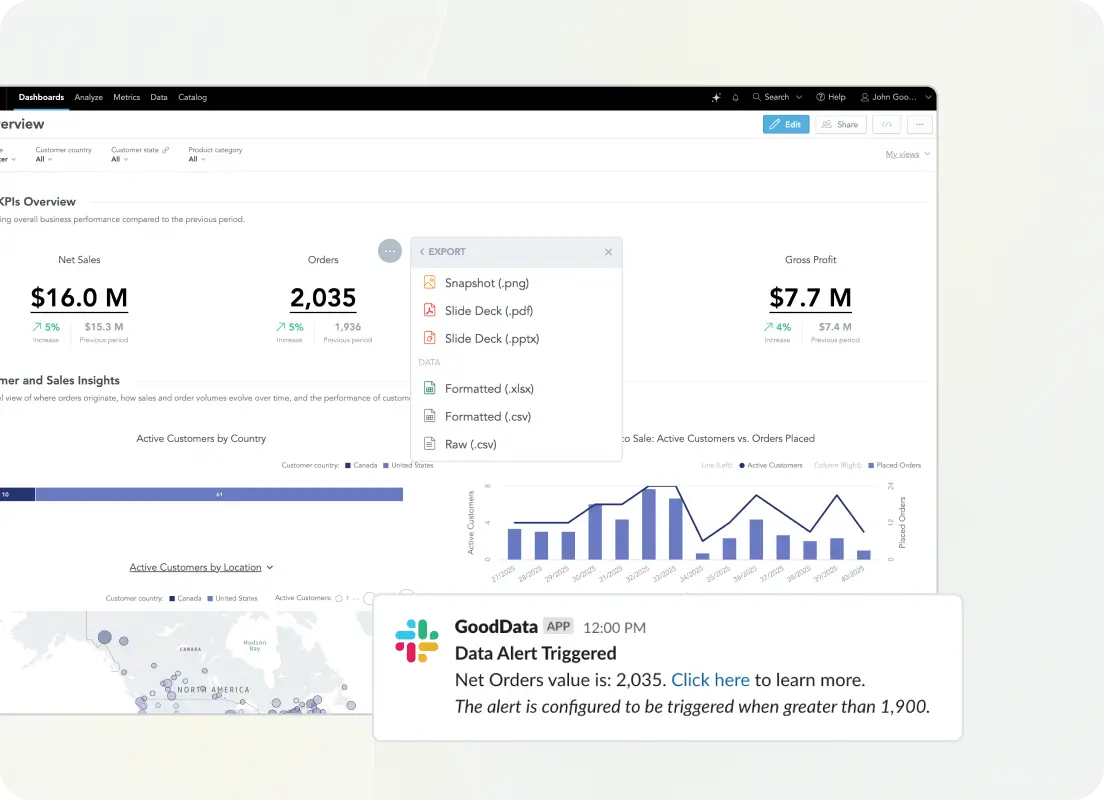
Task: Toggle Canada legend in Active Customers by Country
Action: point(361,465)
